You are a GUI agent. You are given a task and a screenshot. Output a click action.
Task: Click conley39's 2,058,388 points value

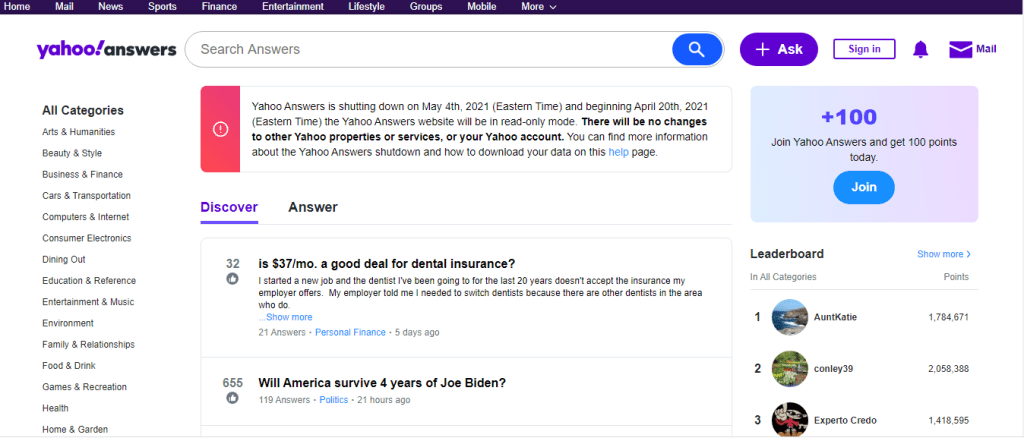pyautogui.click(x=948, y=369)
